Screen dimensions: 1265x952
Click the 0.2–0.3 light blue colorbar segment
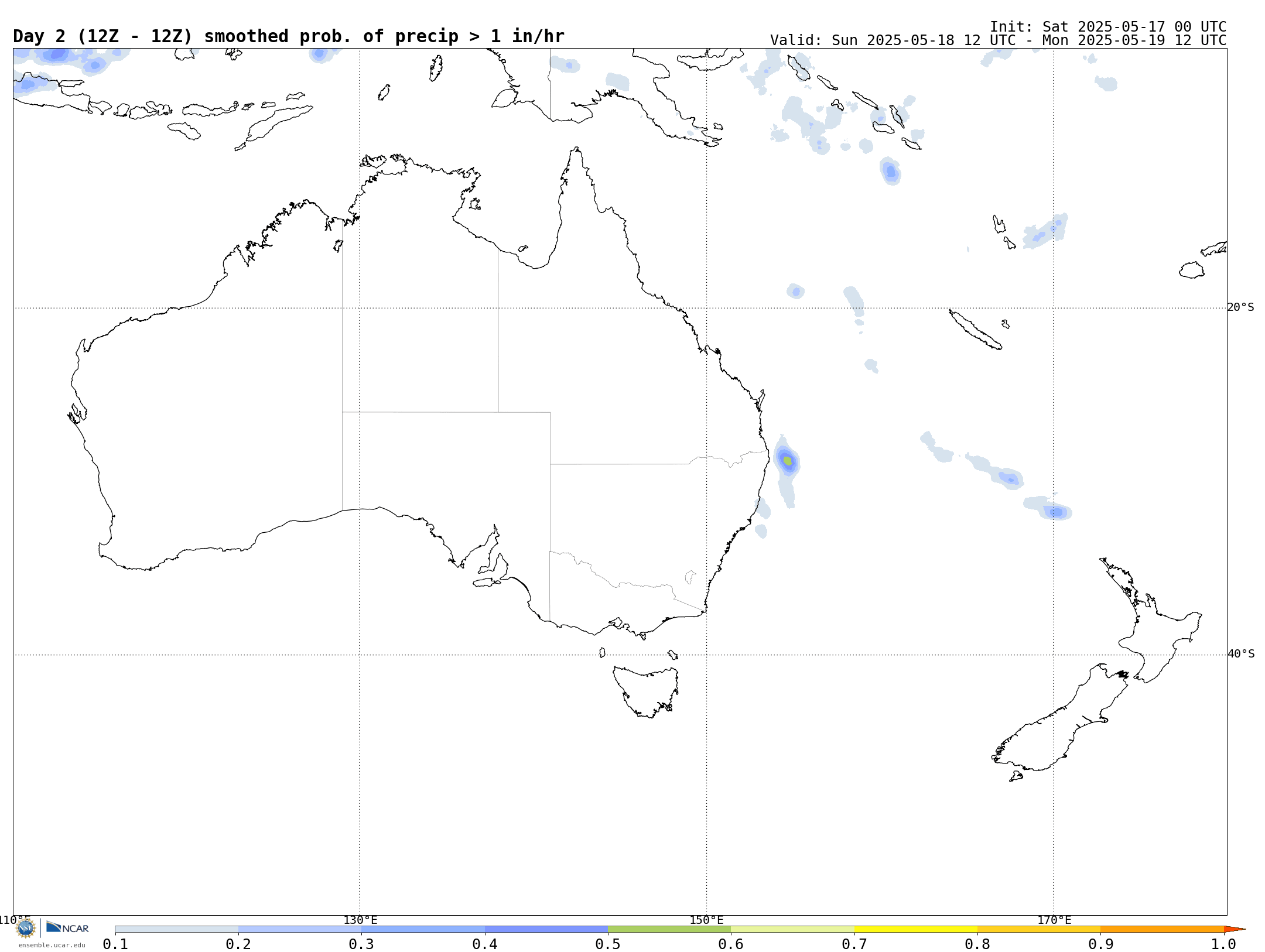click(300, 929)
